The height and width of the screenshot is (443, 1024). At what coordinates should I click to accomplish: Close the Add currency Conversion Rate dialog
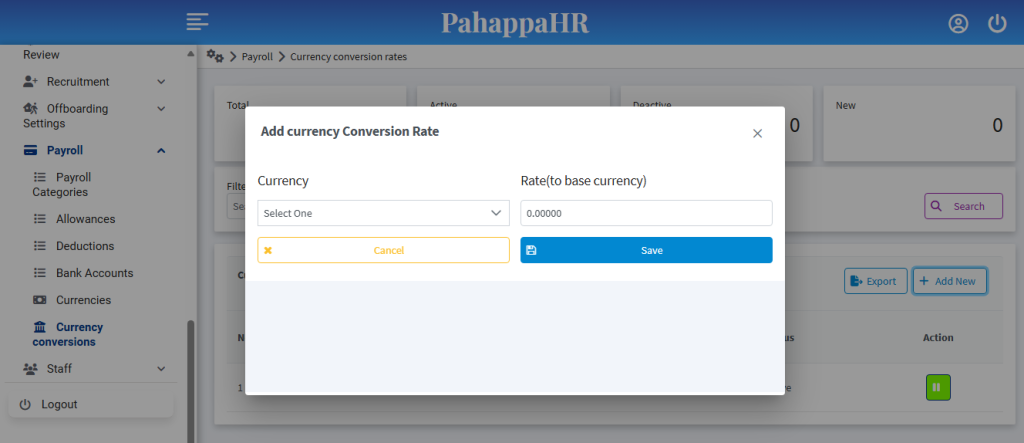pyautogui.click(x=757, y=133)
